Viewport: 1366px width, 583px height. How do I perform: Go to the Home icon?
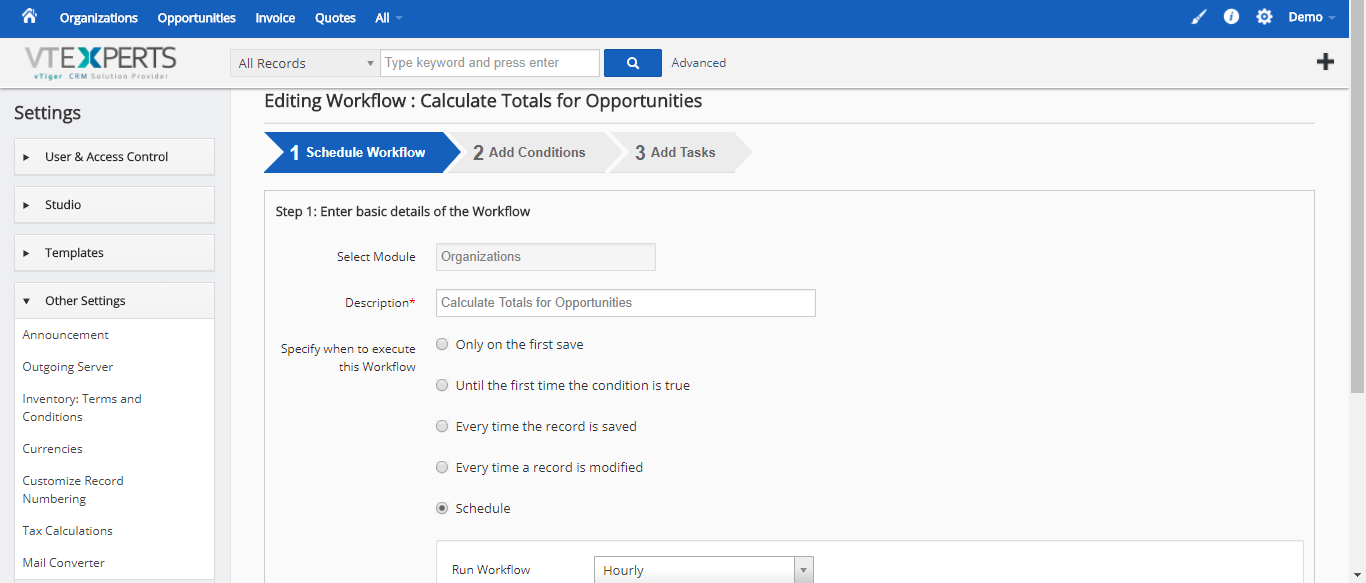coord(29,16)
